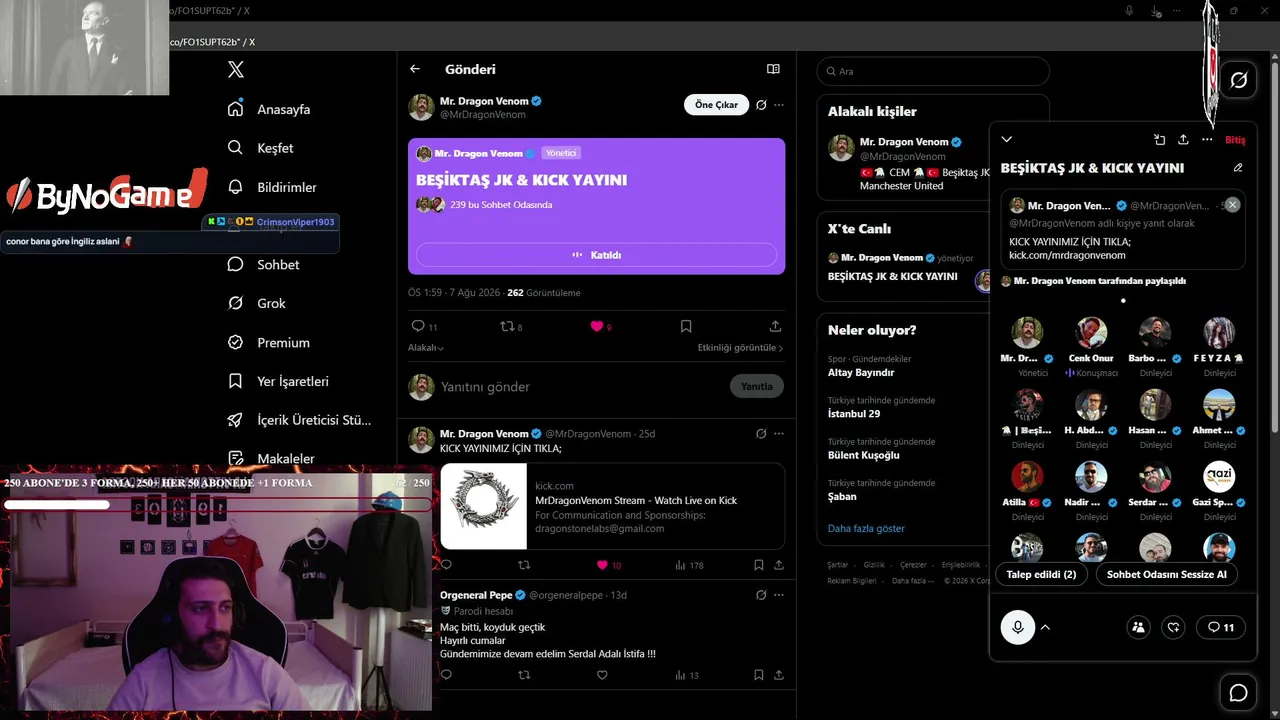This screenshot has width=1280, height=720.
Task: Open Sohbet in the sidebar
Action: pos(263,265)
